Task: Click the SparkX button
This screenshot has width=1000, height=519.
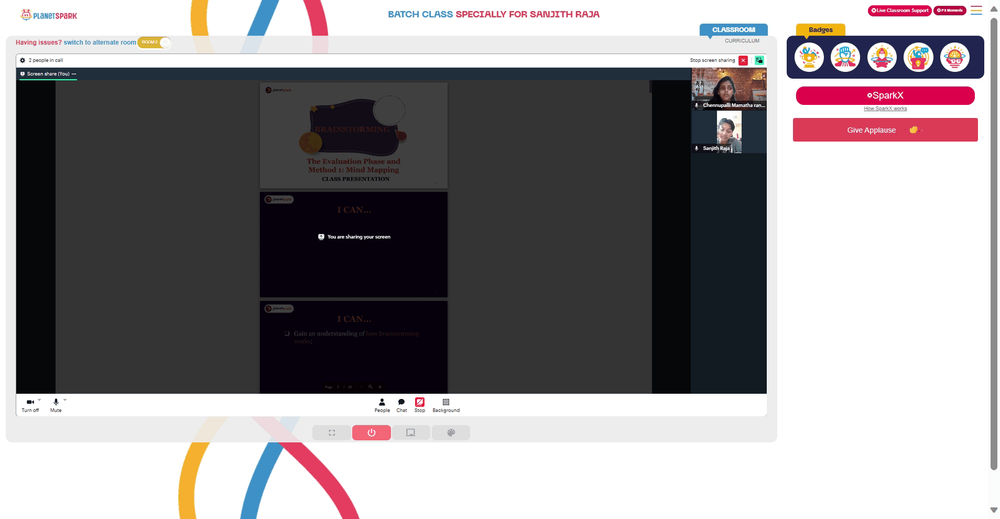Action: point(885,96)
